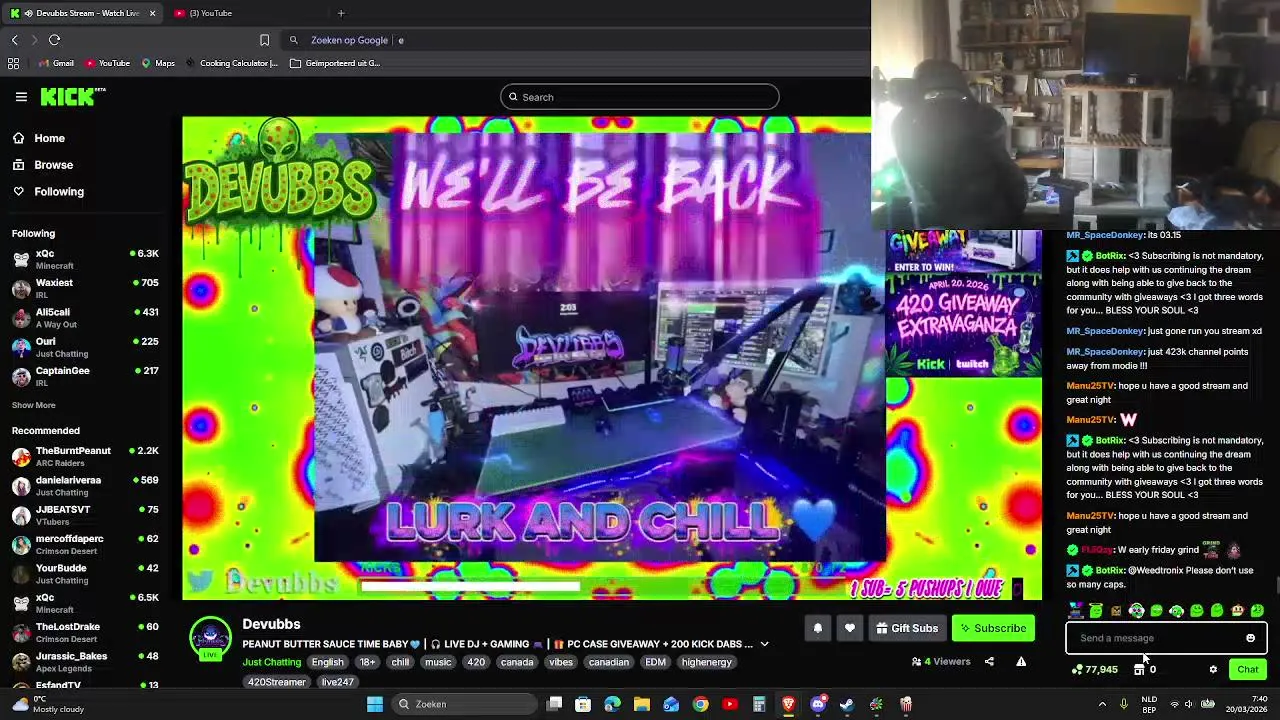
Task: Open Cooking Calculator bookmark
Action: (x=232, y=63)
